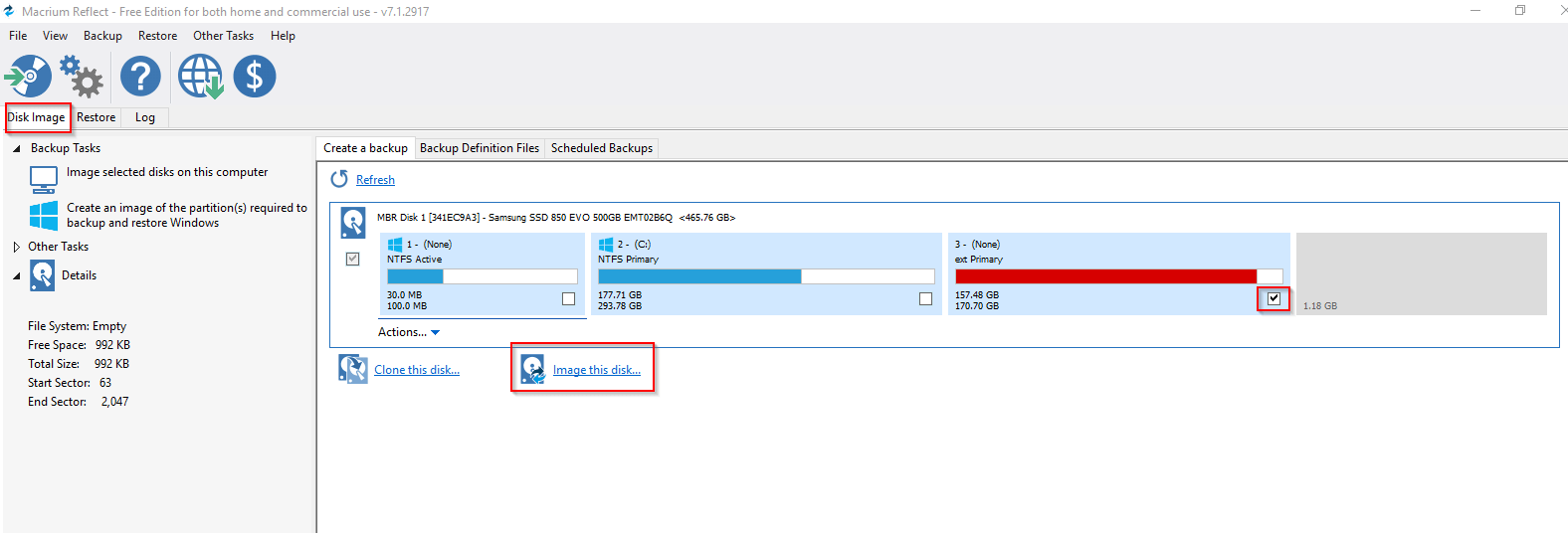This screenshot has width=1568, height=533.
Task: Click the Clone this disk link
Action: tap(417, 370)
